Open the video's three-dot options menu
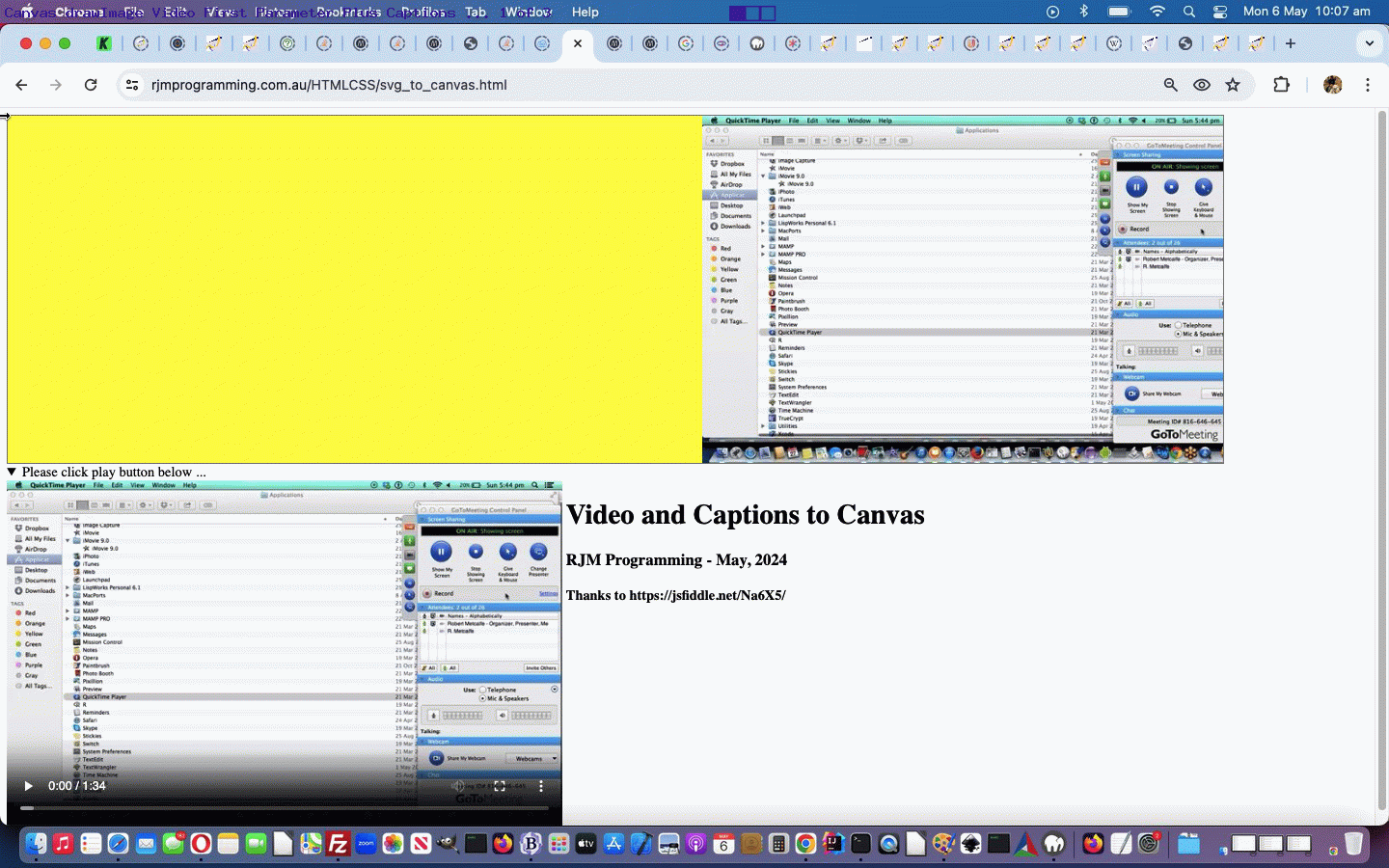This screenshot has height=868, width=1389. pyautogui.click(x=541, y=786)
